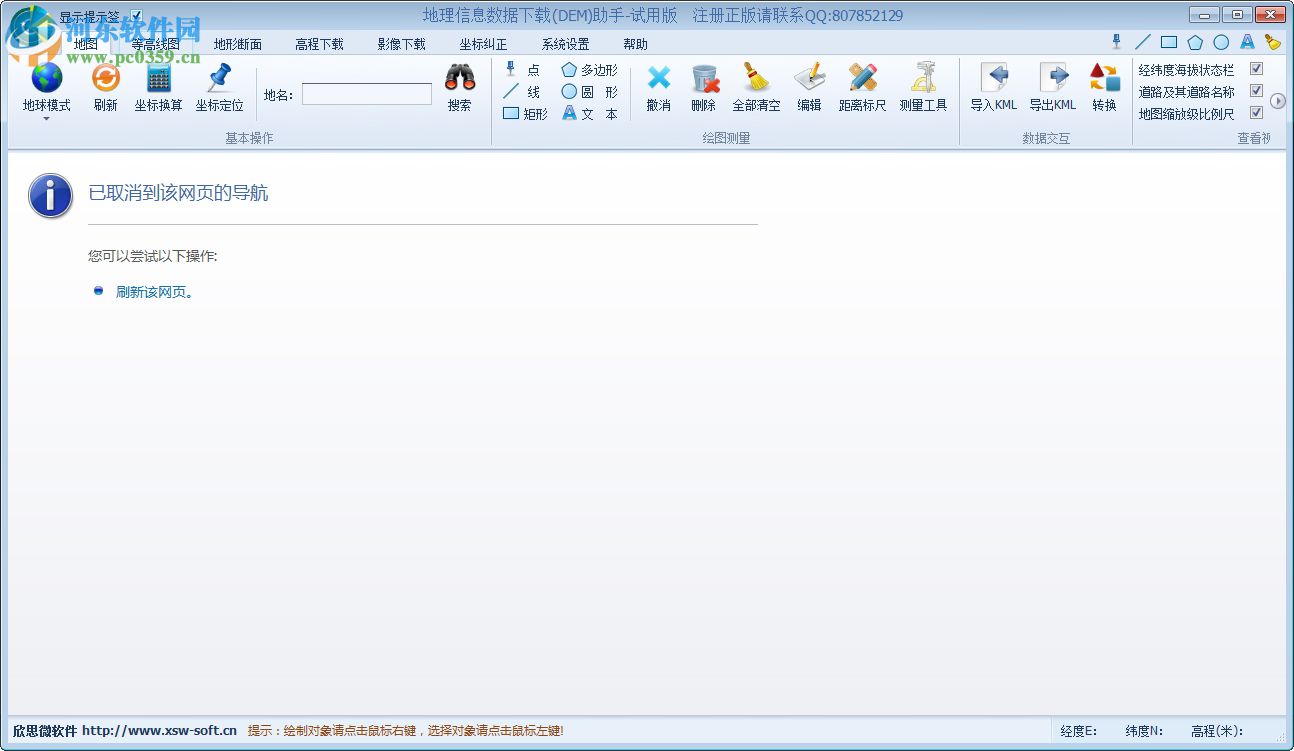
Task: Click the 刷新该网页 link
Action: click(152, 292)
